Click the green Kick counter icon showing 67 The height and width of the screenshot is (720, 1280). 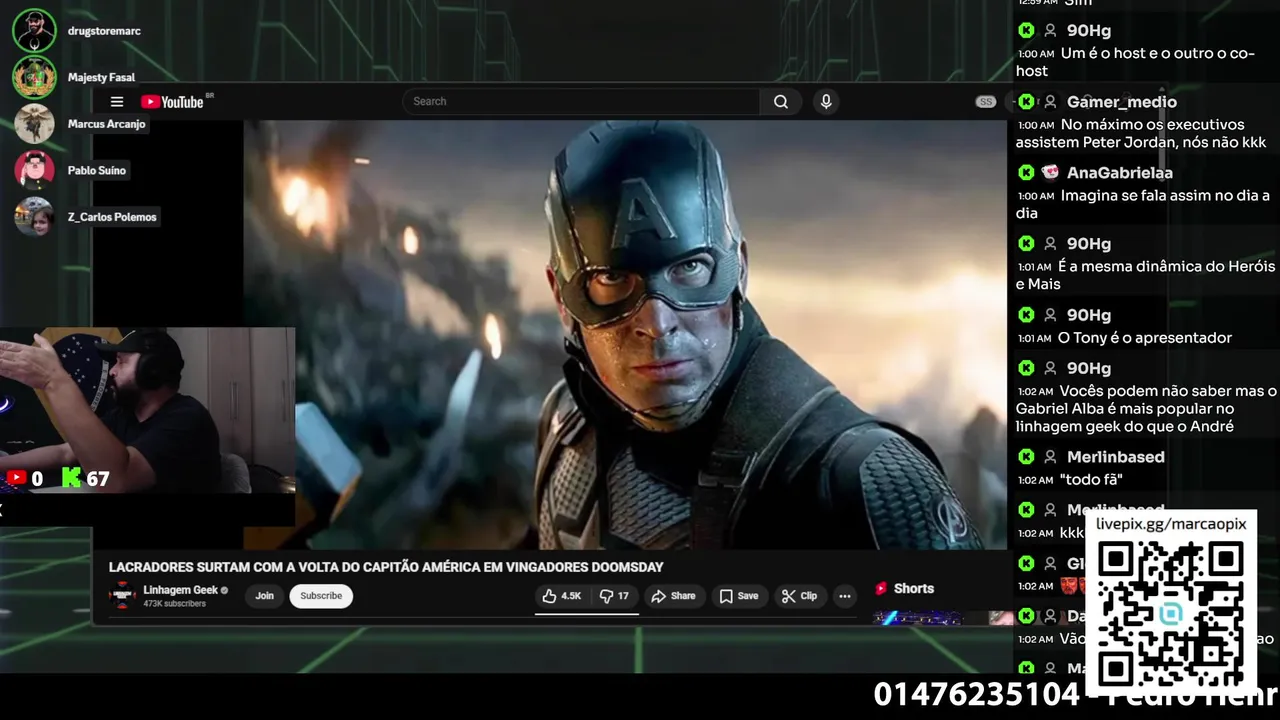[71, 478]
